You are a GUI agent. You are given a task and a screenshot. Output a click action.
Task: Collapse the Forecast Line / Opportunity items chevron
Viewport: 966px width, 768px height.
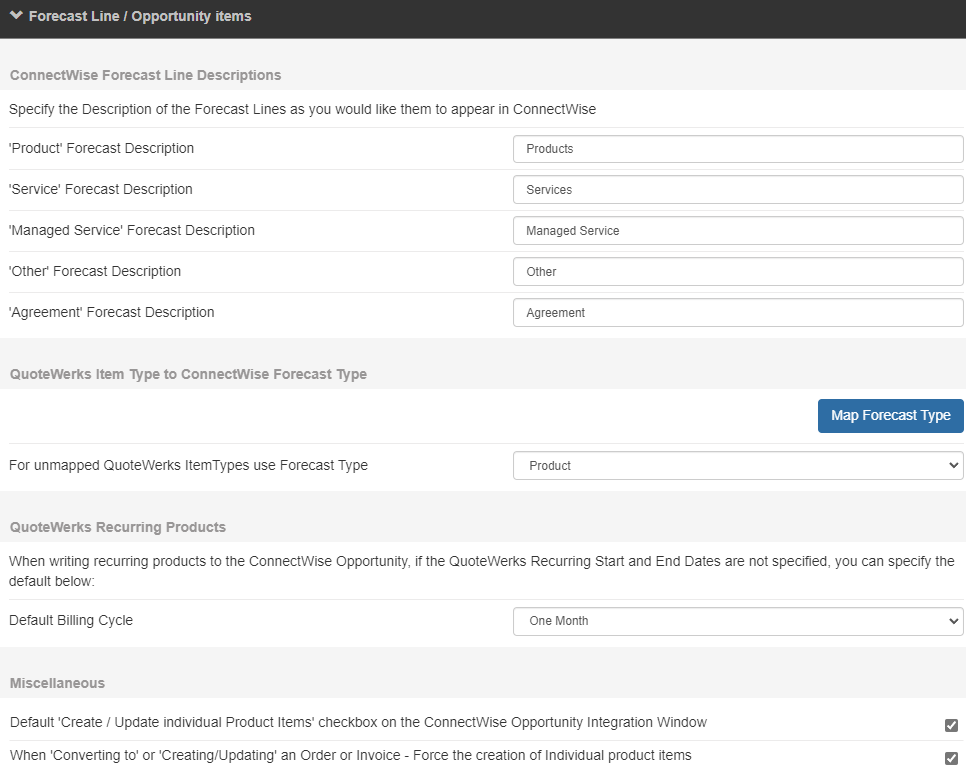(16, 16)
